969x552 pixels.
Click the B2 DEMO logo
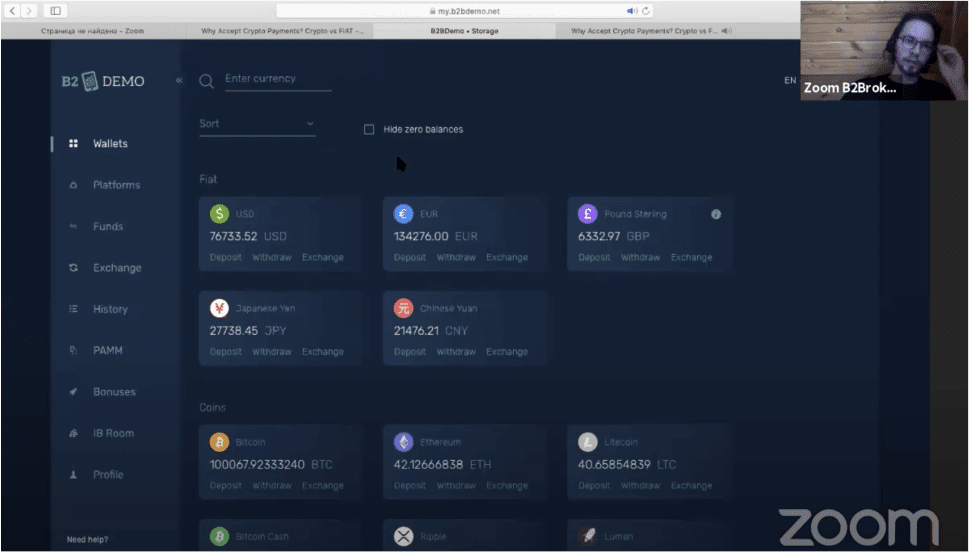[103, 81]
